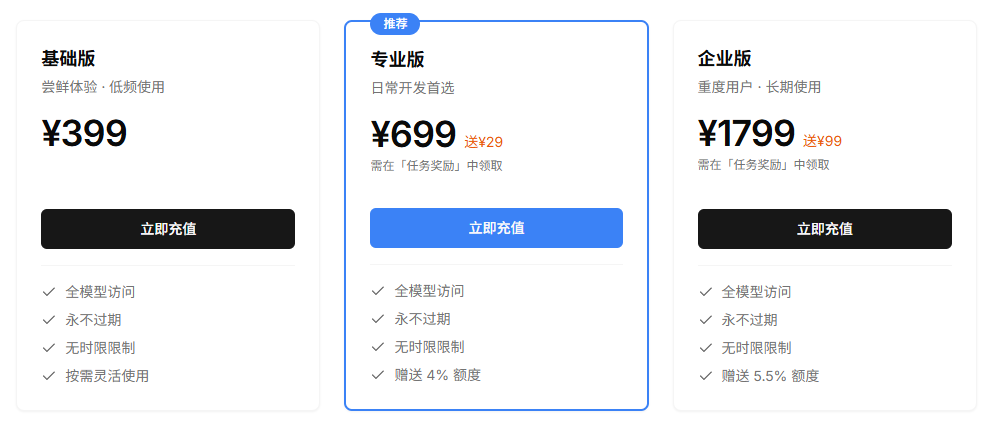This screenshot has height=438, width=987.
Task: Click 全模型访问 checkmark in 企业版 card
Action: pos(706,292)
